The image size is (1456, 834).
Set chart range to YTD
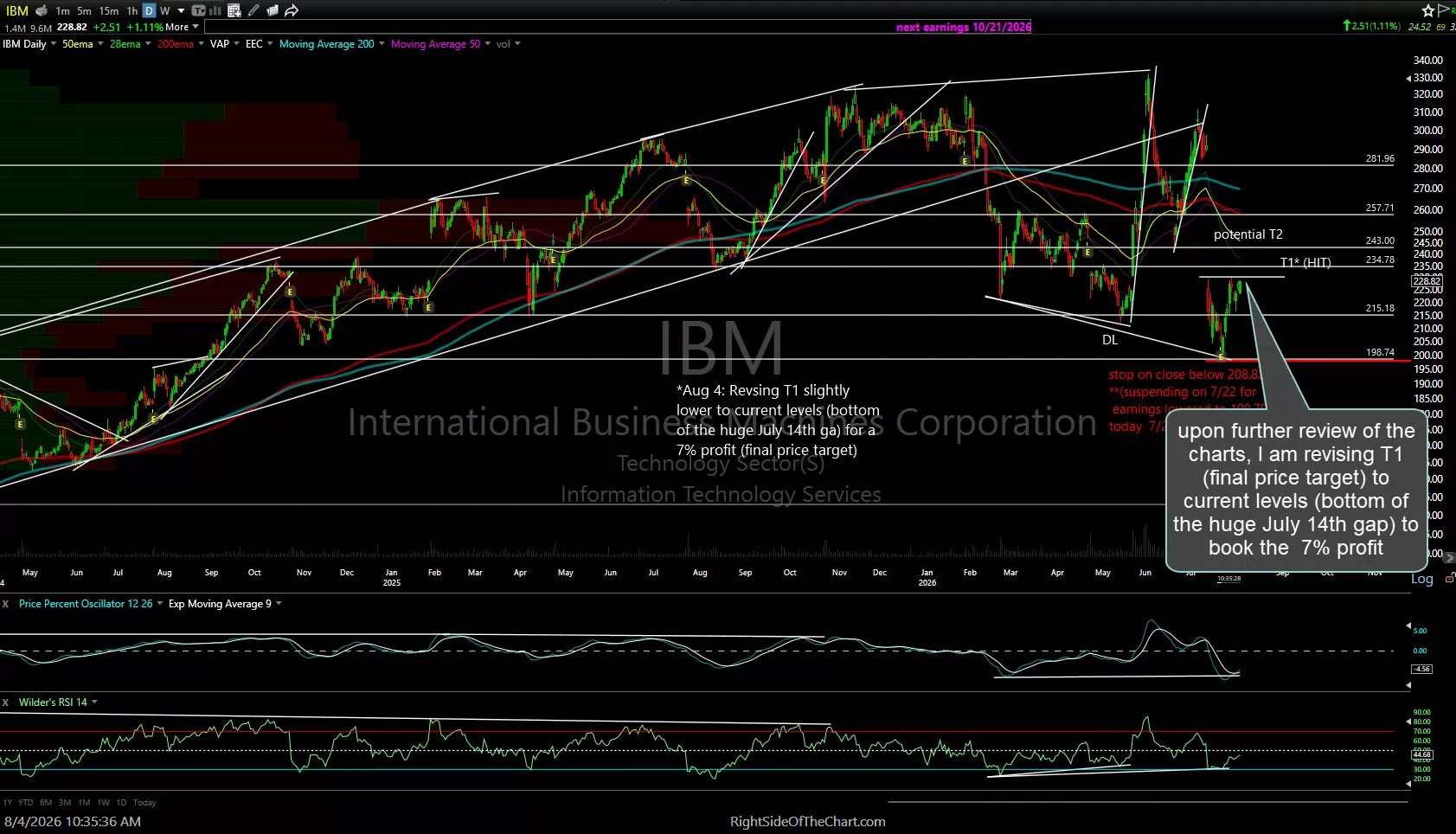[x=25, y=802]
